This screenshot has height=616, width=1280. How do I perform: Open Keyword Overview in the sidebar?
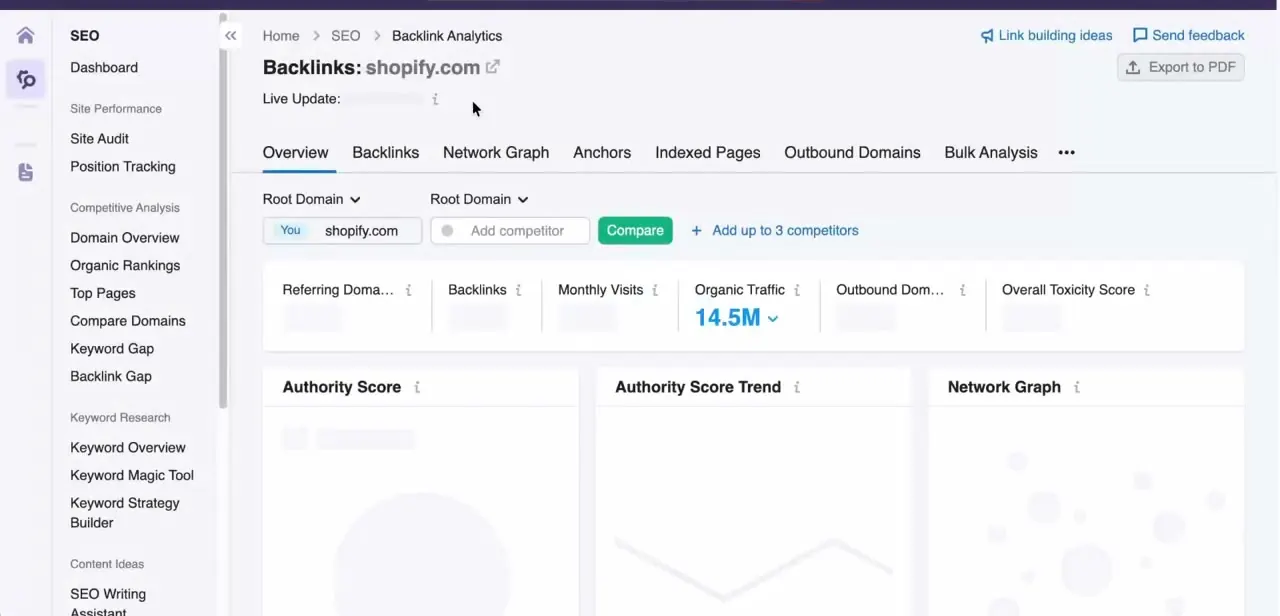(x=128, y=448)
